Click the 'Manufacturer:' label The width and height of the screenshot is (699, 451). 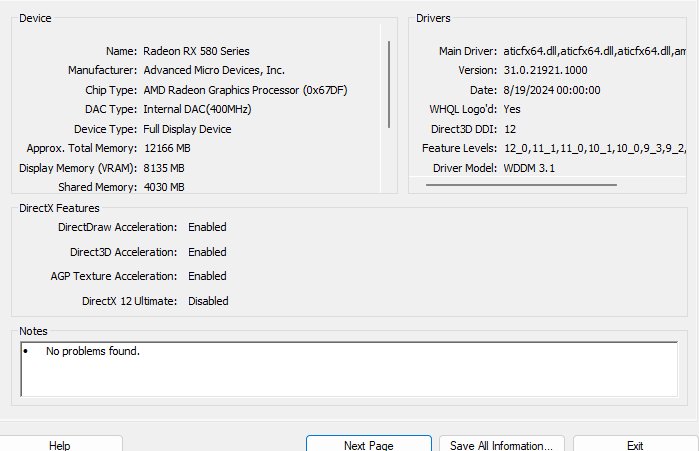click(102, 70)
